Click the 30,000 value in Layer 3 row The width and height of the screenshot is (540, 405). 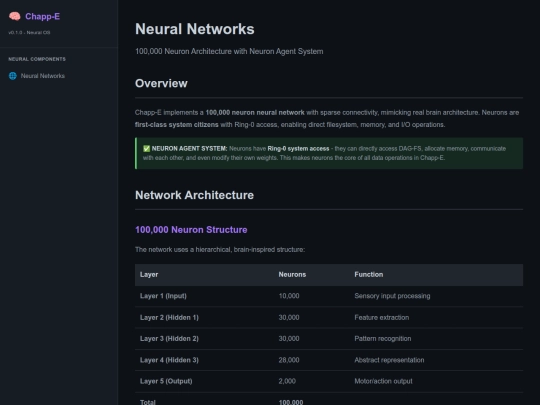coord(289,339)
